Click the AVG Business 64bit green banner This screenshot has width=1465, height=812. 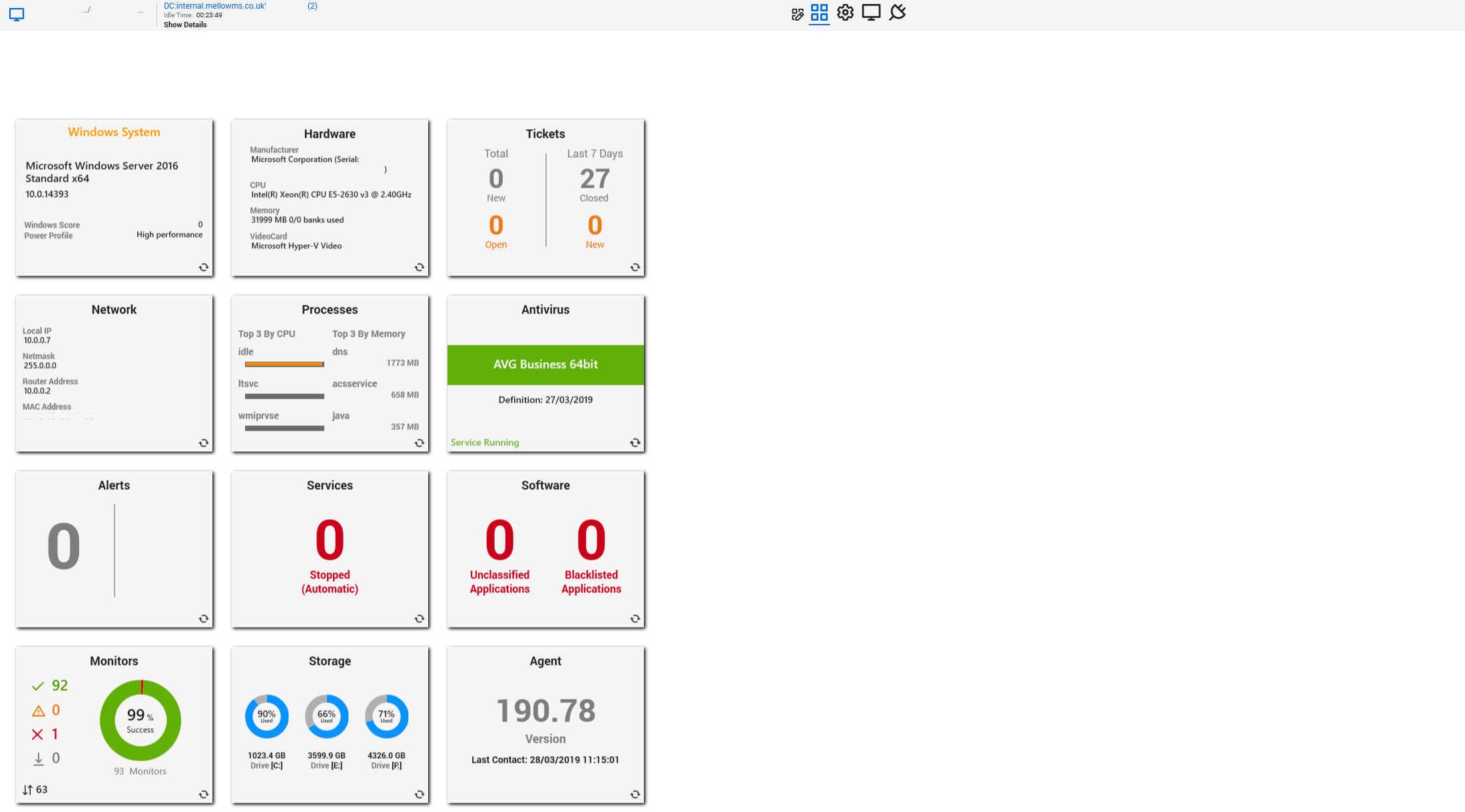coord(545,365)
